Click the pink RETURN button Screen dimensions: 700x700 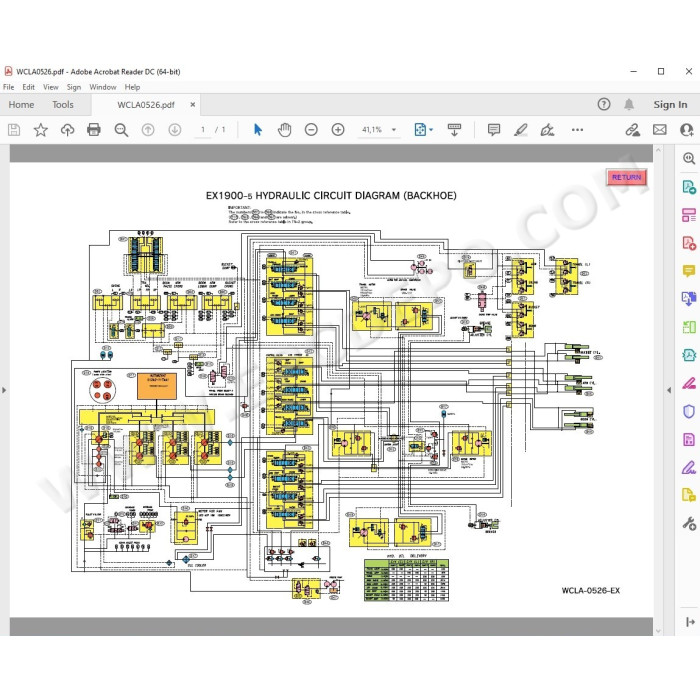tap(626, 177)
